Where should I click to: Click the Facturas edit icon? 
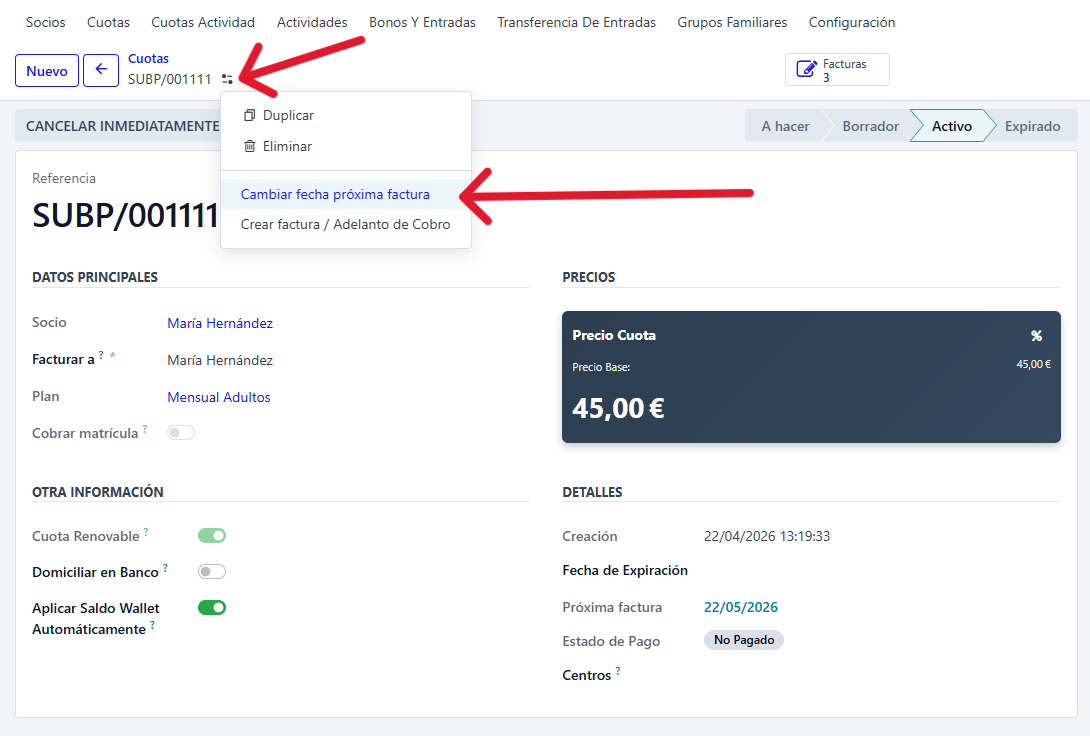tap(805, 70)
